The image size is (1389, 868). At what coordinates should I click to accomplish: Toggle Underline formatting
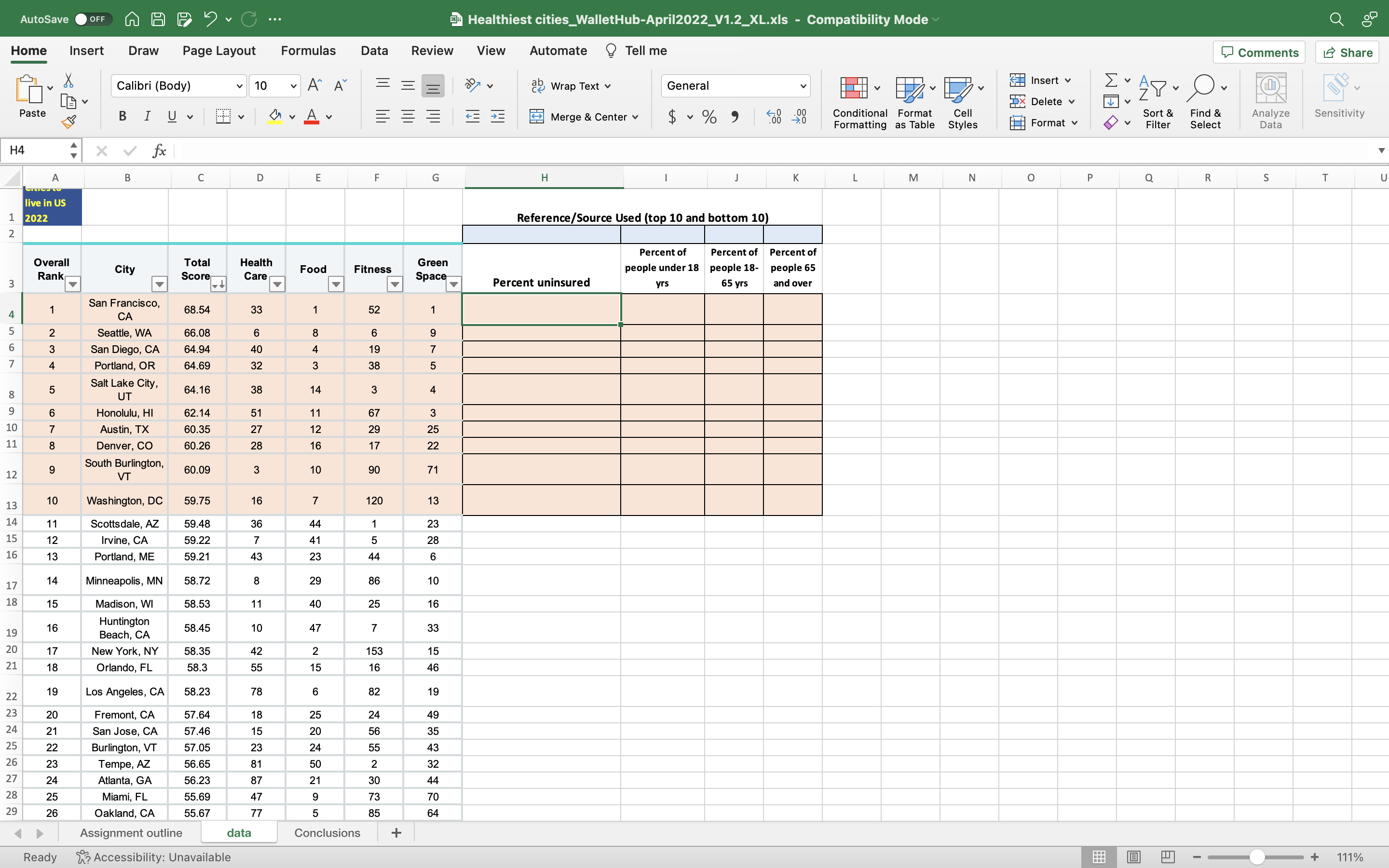[172, 117]
